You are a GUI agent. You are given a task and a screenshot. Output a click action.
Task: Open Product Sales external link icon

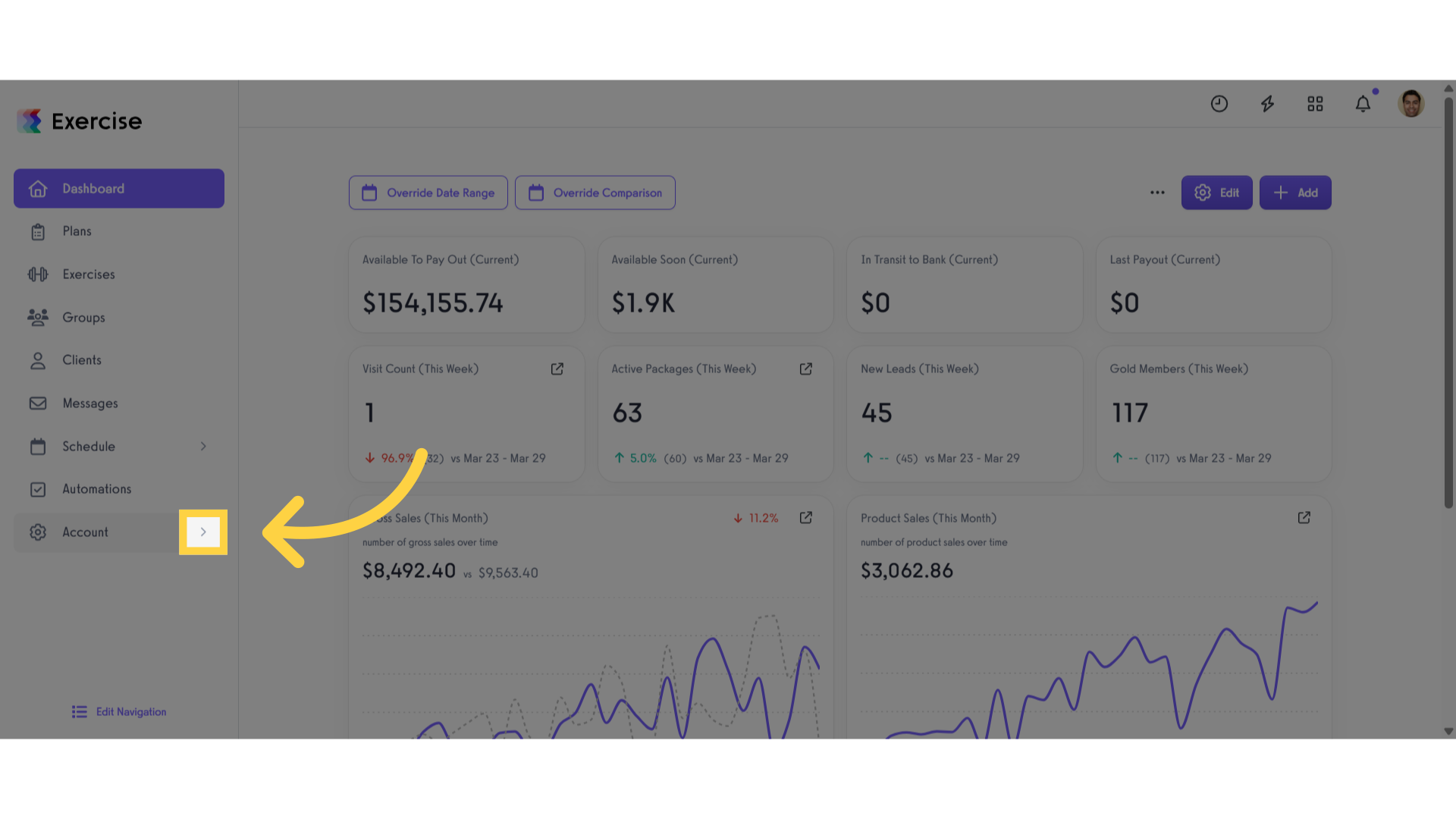point(1304,517)
